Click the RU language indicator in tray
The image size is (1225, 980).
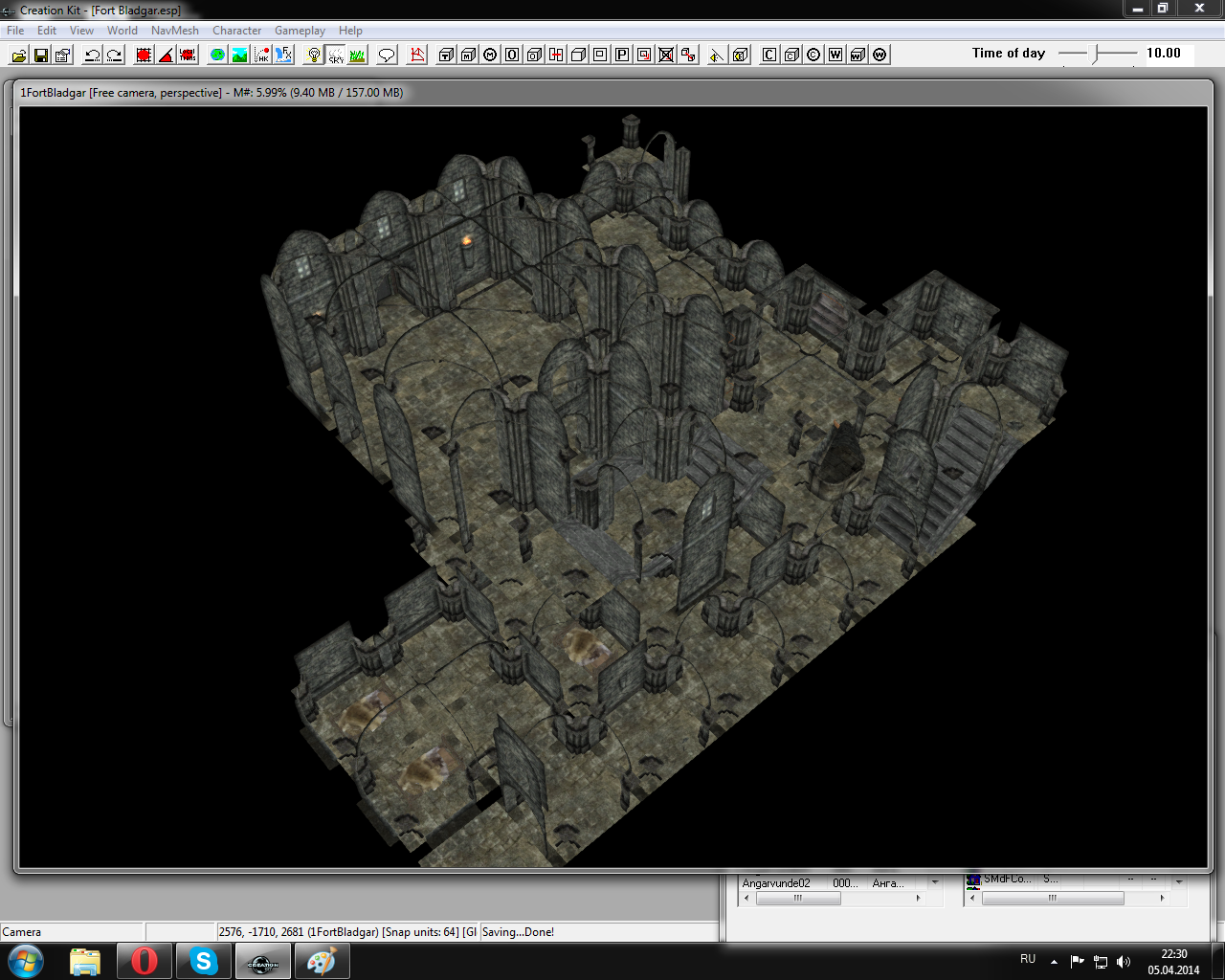[x=1028, y=959]
